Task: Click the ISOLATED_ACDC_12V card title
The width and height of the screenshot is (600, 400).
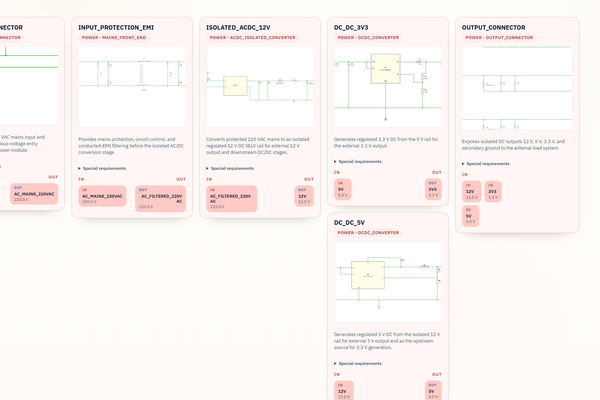Action: pos(238,28)
